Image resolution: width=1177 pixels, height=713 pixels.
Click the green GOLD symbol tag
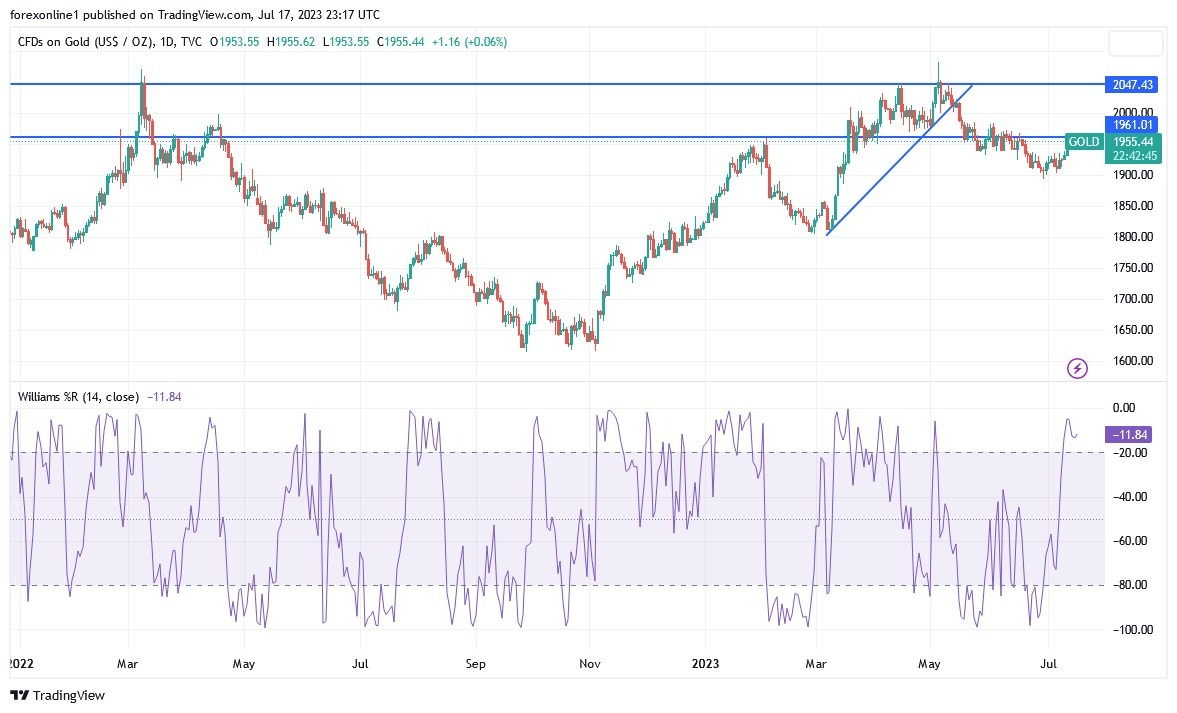coord(1084,142)
